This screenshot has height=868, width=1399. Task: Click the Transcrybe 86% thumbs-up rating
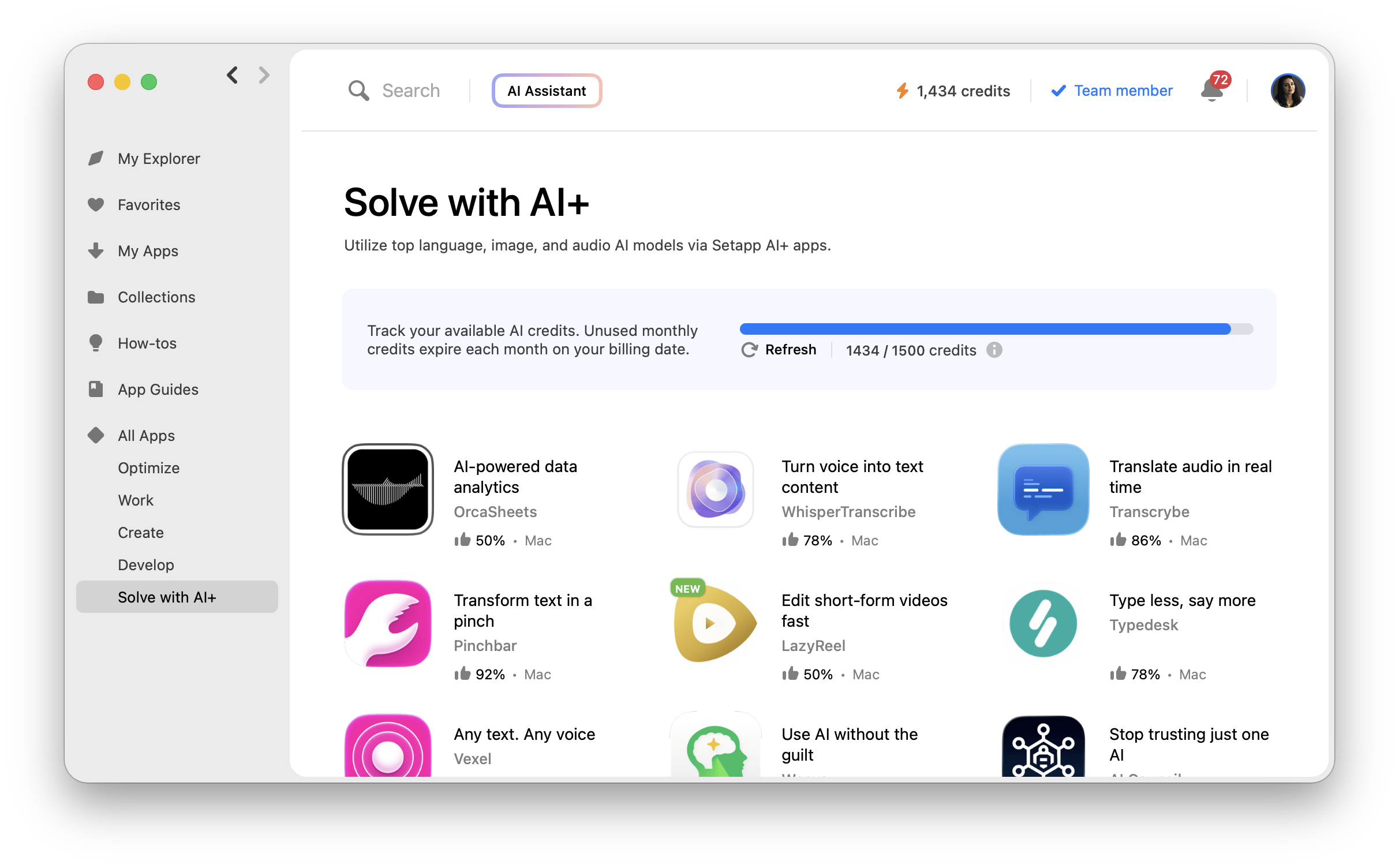tap(1135, 540)
